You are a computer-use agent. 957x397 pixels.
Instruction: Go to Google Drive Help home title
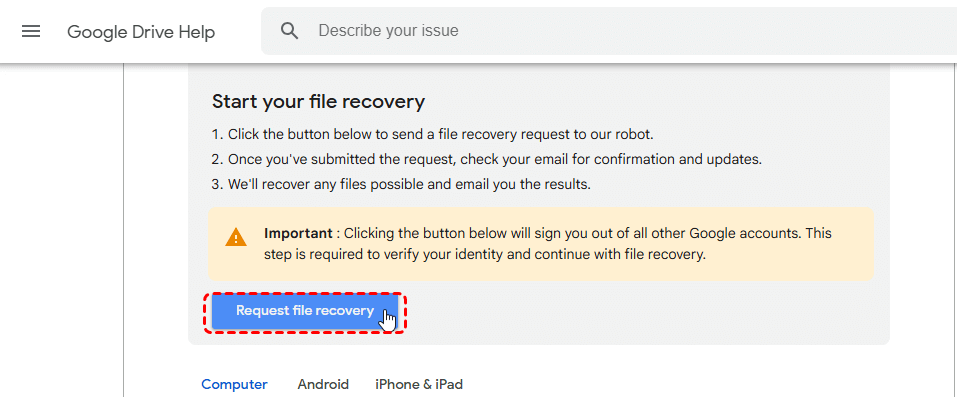[141, 32]
